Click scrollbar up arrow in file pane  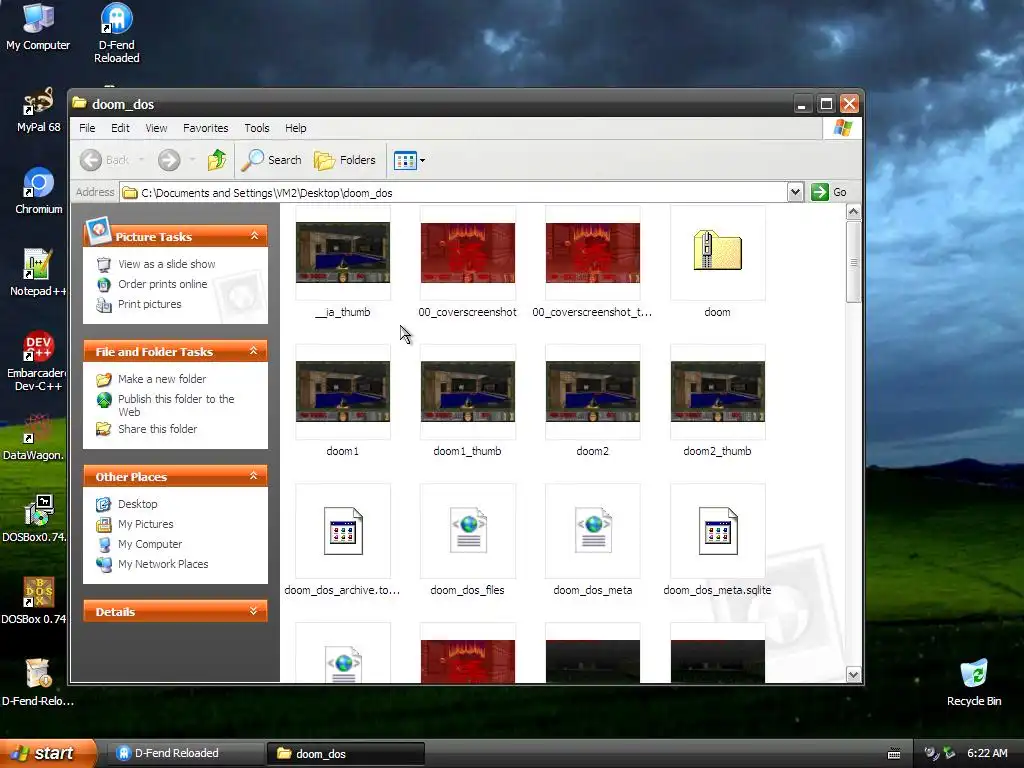click(x=853, y=212)
